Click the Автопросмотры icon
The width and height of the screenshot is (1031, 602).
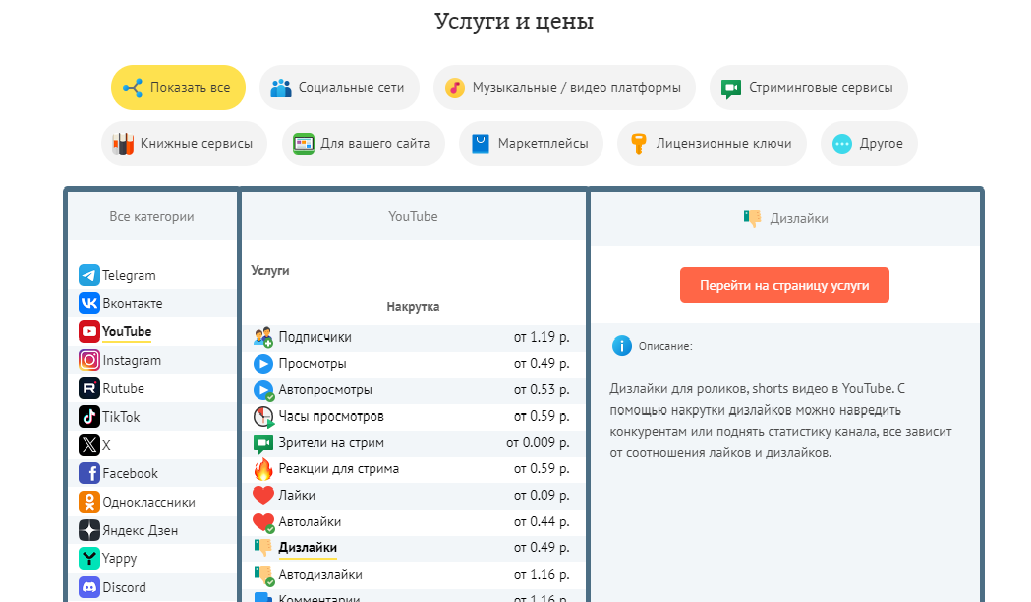(x=264, y=390)
